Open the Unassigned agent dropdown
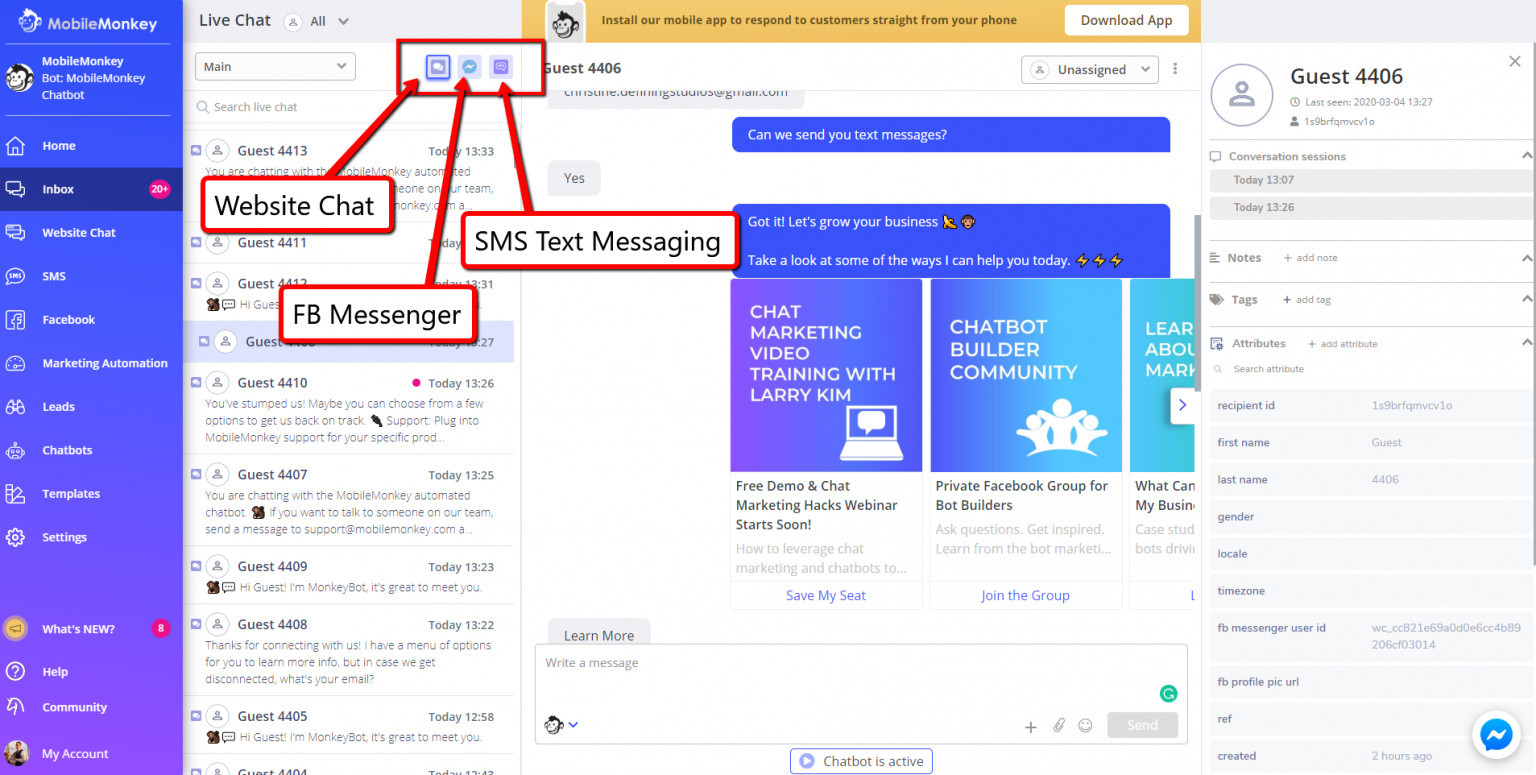The height and width of the screenshot is (775, 1536). point(1089,69)
